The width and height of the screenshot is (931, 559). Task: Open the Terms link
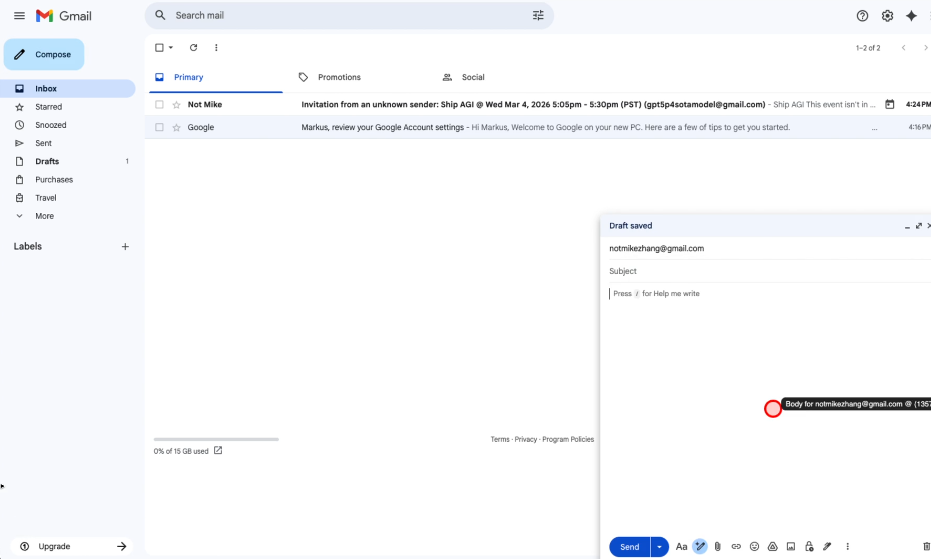point(500,440)
